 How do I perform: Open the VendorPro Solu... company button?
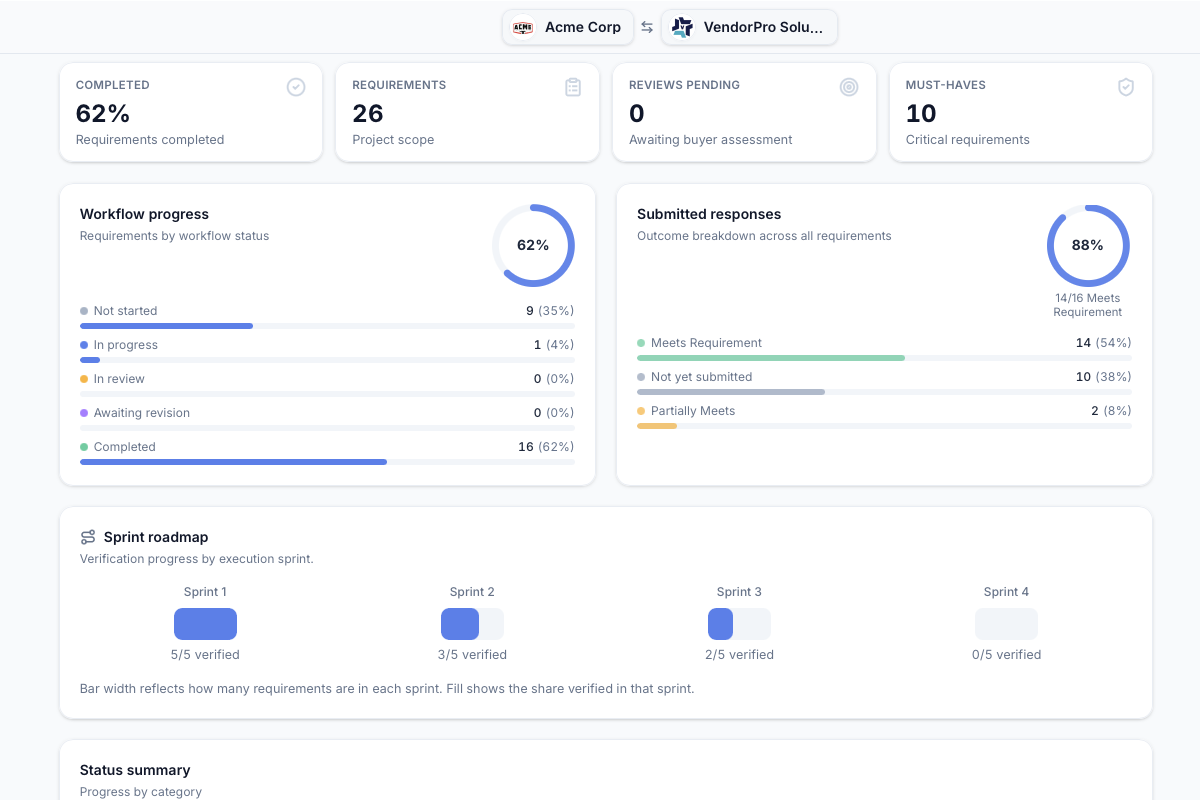[750, 27]
